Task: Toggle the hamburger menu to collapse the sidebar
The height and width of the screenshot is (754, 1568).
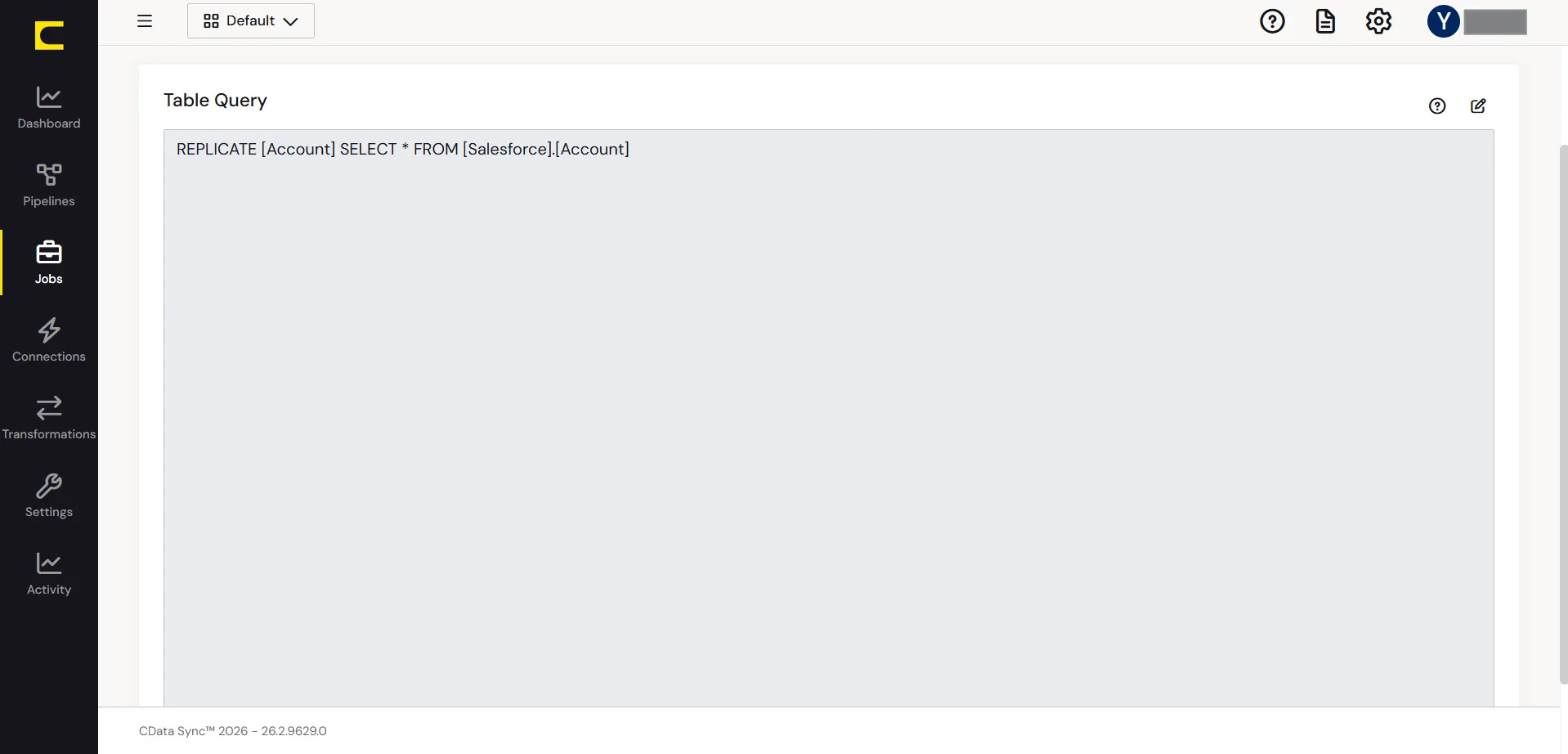Action: 145,21
